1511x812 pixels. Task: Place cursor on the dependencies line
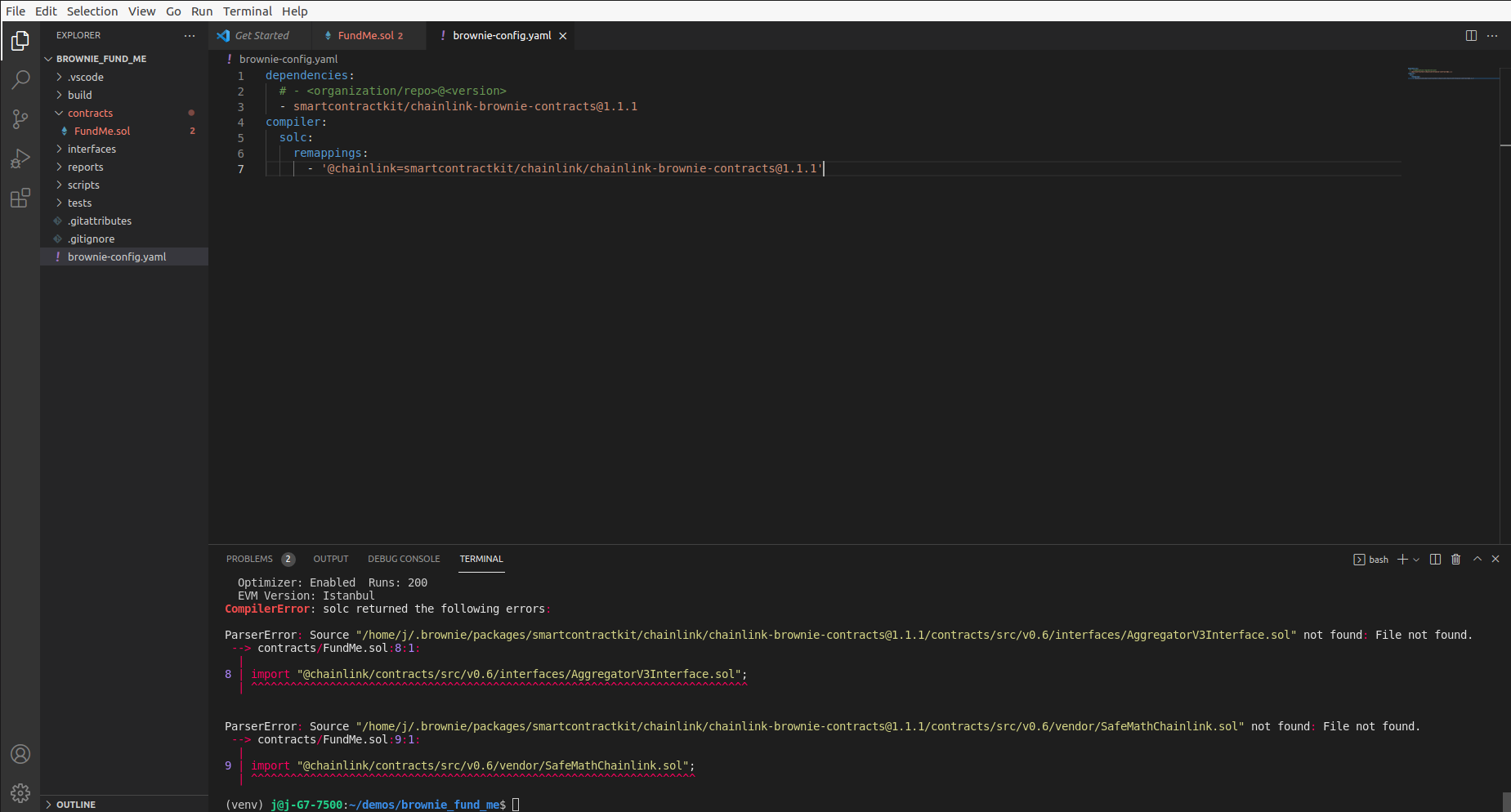click(x=310, y=76)
